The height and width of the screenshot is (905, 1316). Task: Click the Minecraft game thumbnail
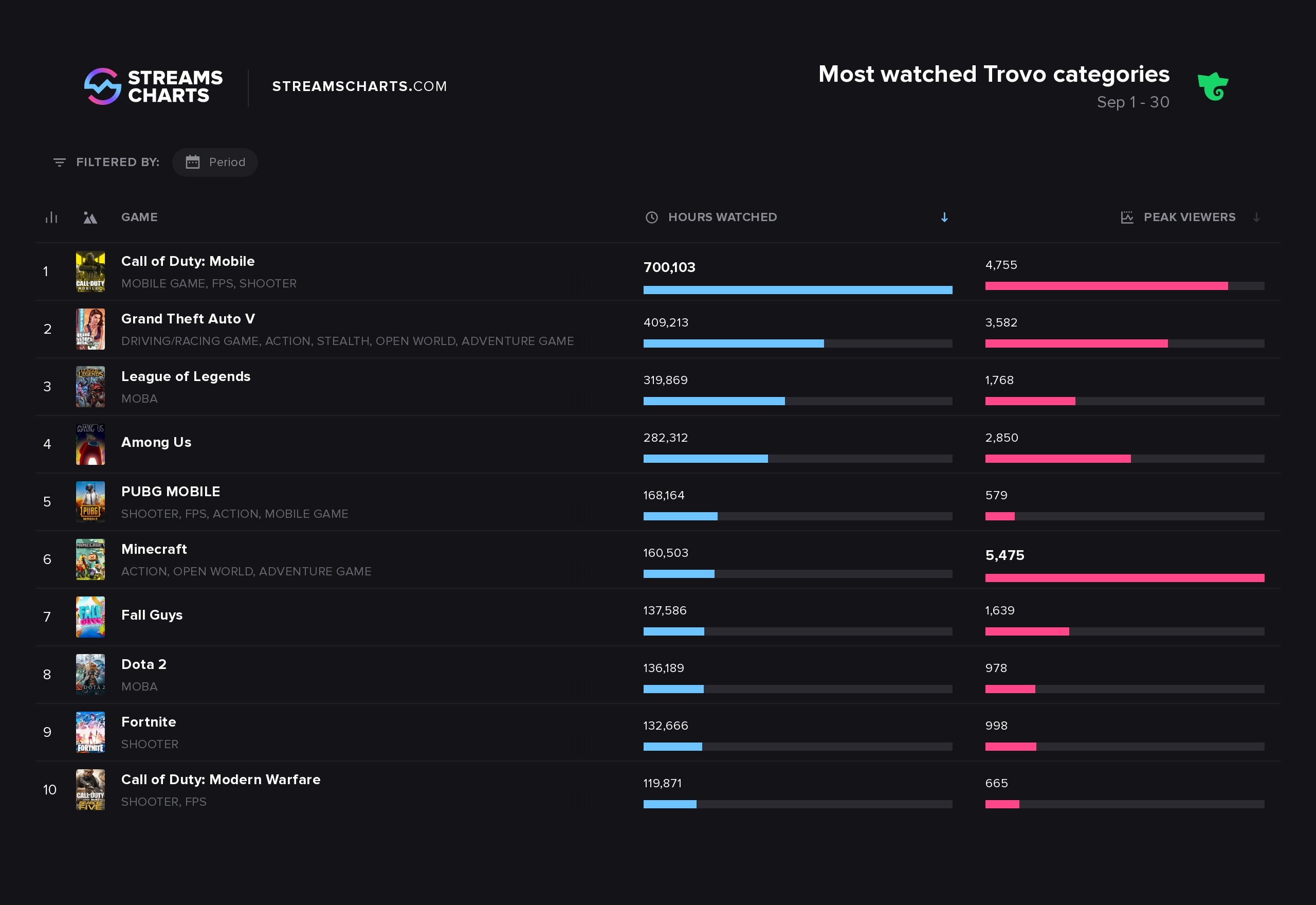coord(90,562)
